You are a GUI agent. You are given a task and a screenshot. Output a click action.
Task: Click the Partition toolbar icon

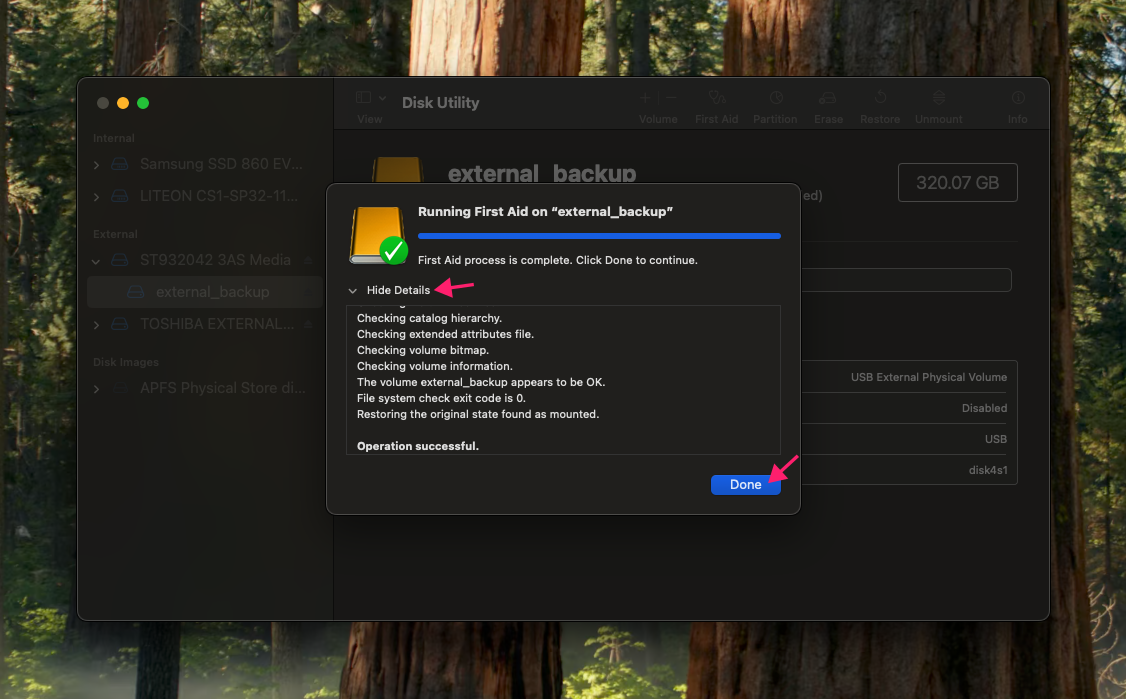(776, 98)
